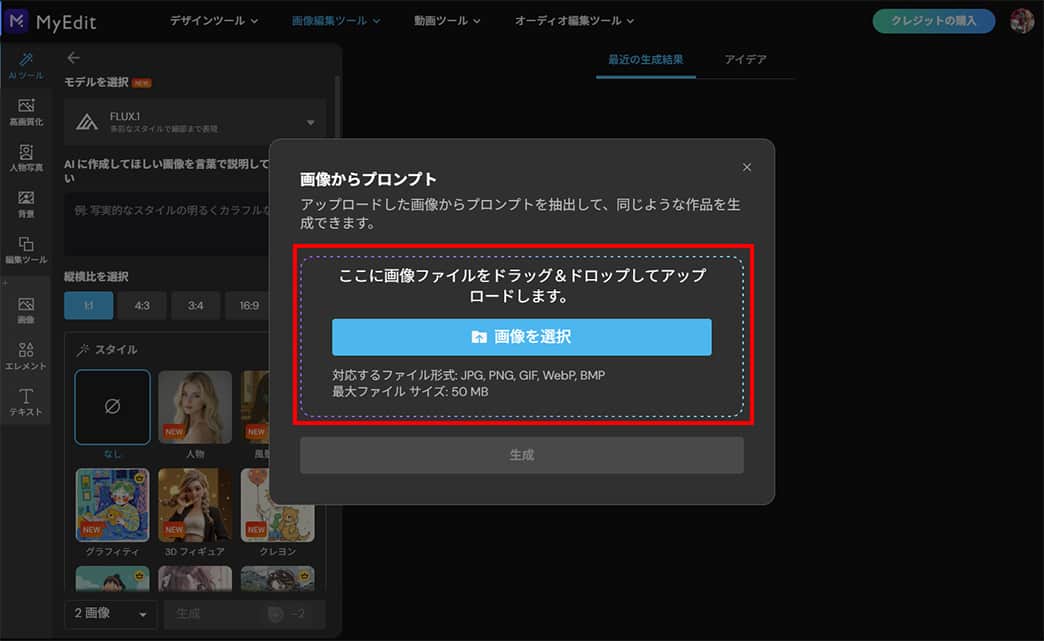
Task: Select the AIツール sidebar icon
Action: pyautogui.click(x=25, y=63)
